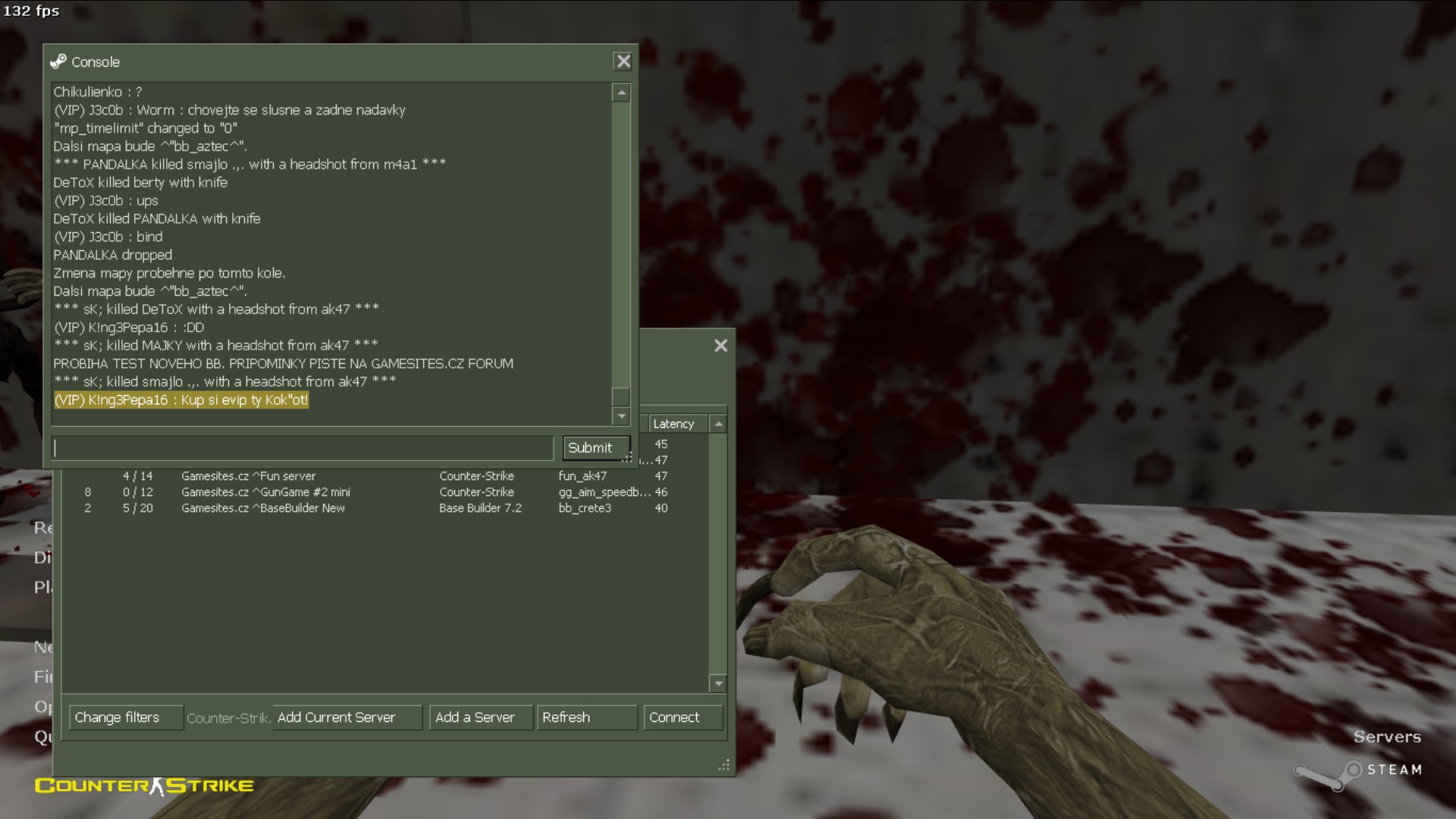Click the latency value 45
1456x819 pixels.
pos(661,444)
